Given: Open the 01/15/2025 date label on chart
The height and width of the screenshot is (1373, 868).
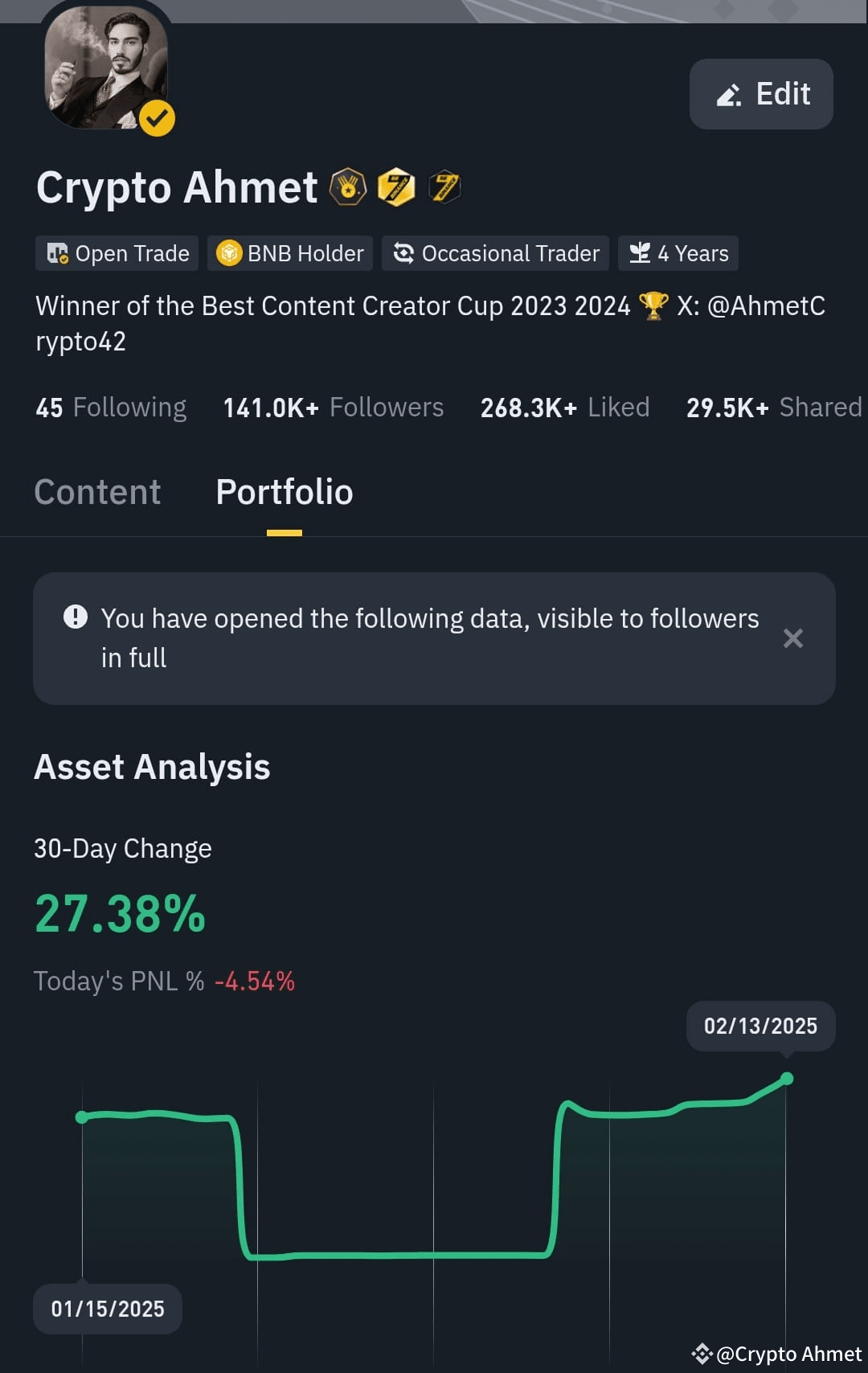Looking at the screenshot, I should pyautogui.click(x=106, y=1309).
